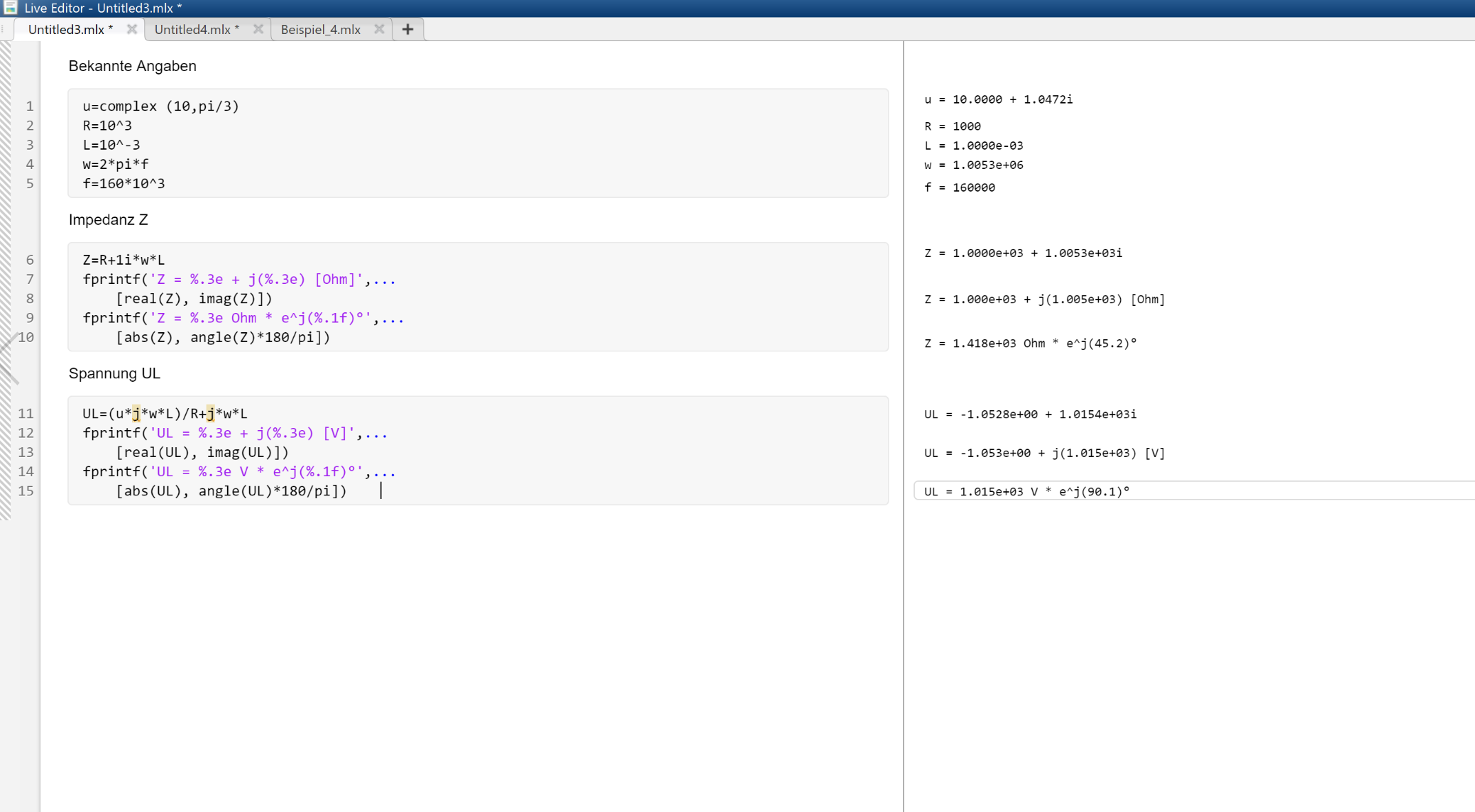The width and height of the screenshot is (1475, 812).
Task: Click the striped stale-code bar at left edge
Action: pos(6,213)
